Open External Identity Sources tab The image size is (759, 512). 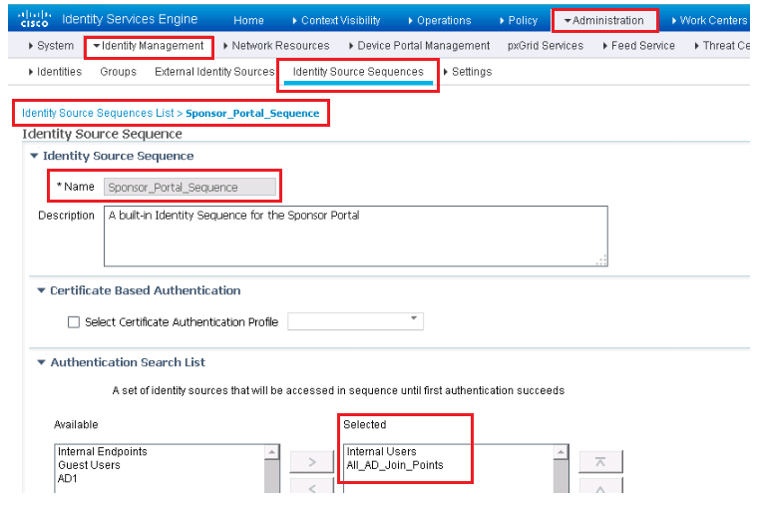point(214,72)
